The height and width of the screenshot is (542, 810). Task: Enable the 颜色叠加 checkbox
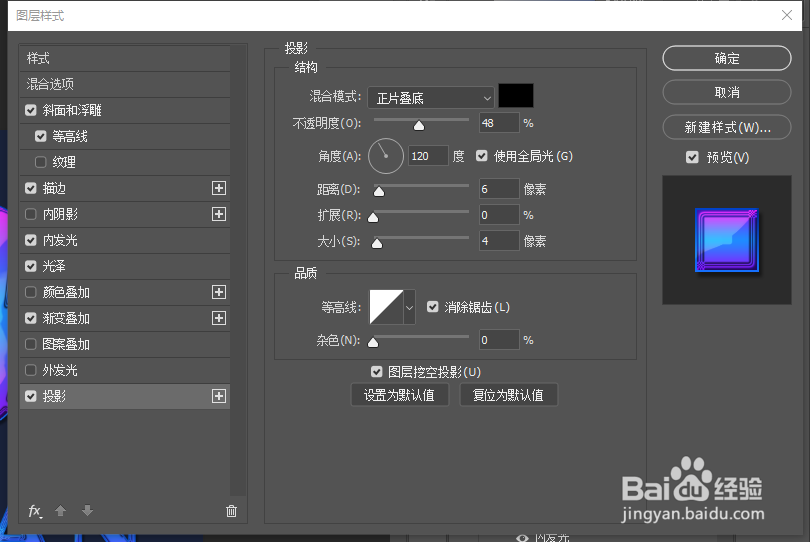point(31,292)
